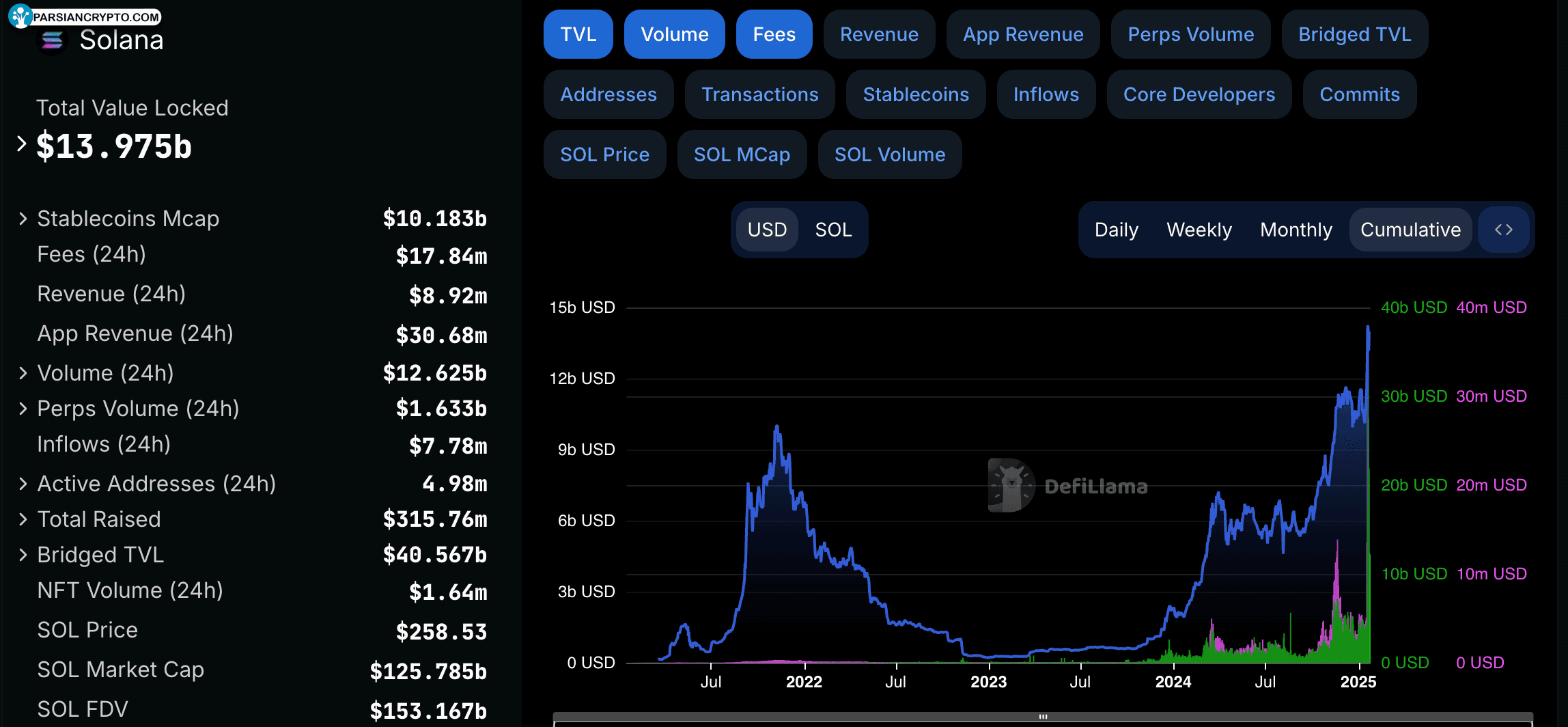
Task: Click the 15b USD axis label
Action: click(582, 307)
